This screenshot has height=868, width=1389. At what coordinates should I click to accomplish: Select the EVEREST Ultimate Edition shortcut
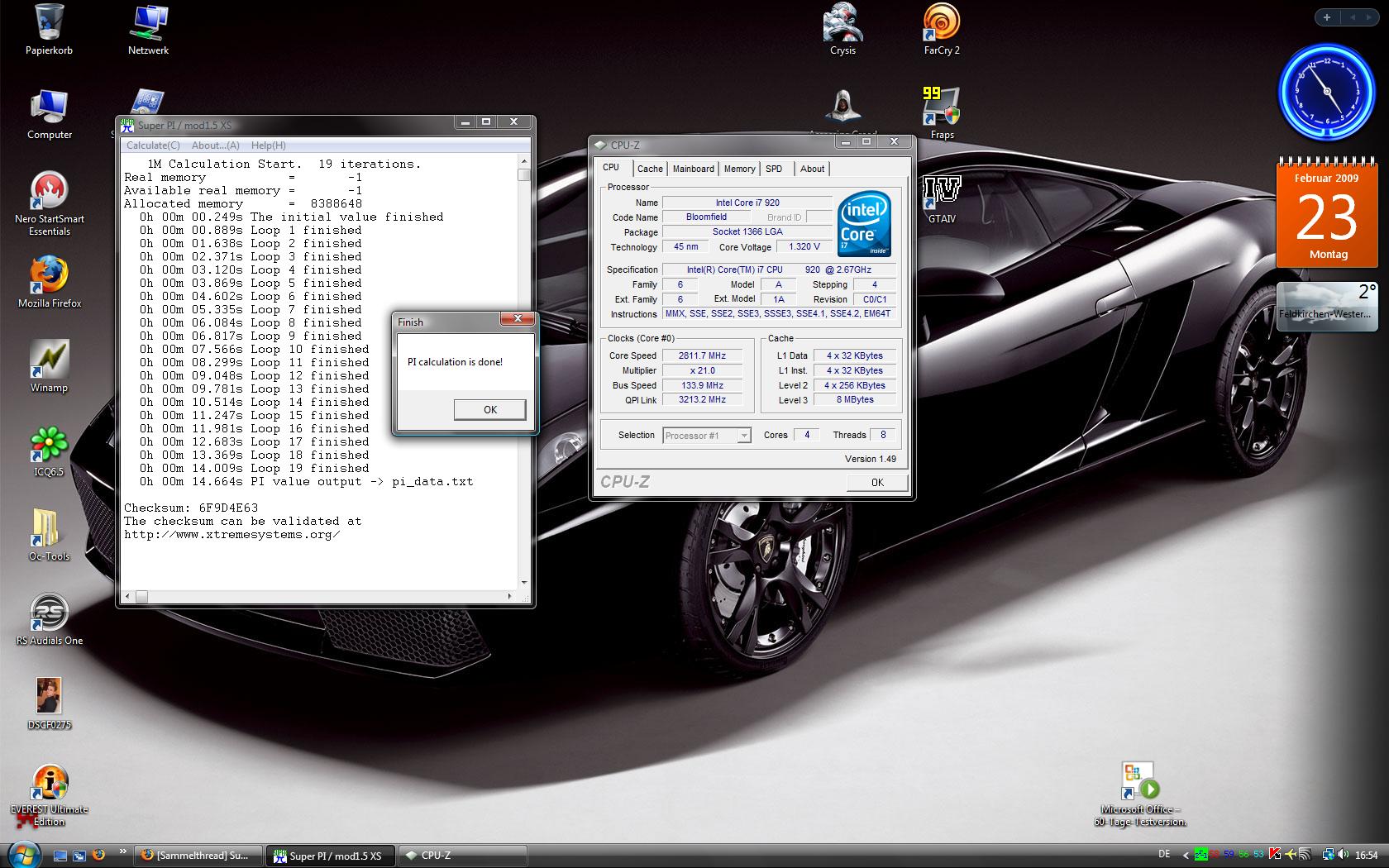49,794
